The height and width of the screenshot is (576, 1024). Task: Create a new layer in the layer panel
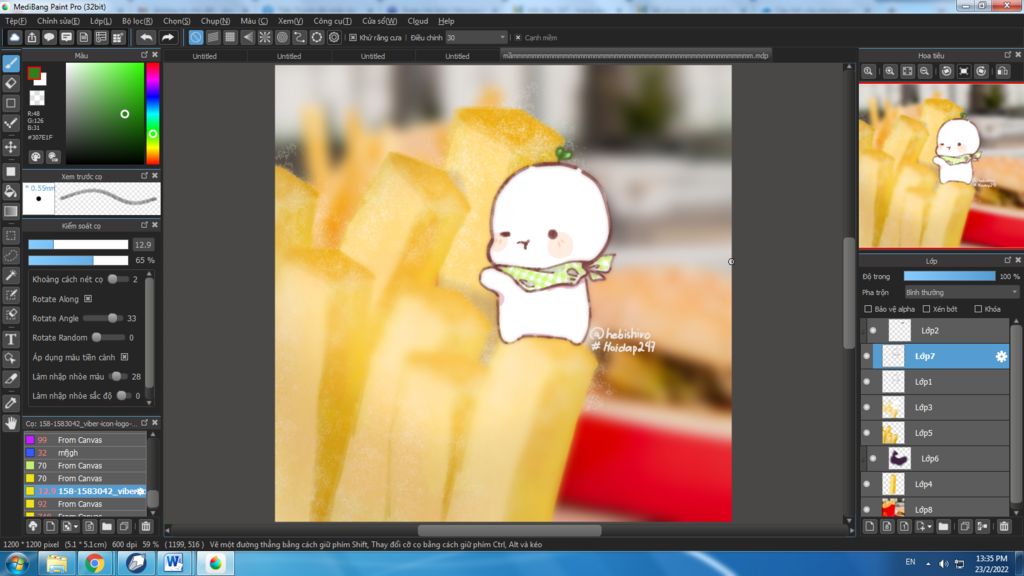coord(870,526)
